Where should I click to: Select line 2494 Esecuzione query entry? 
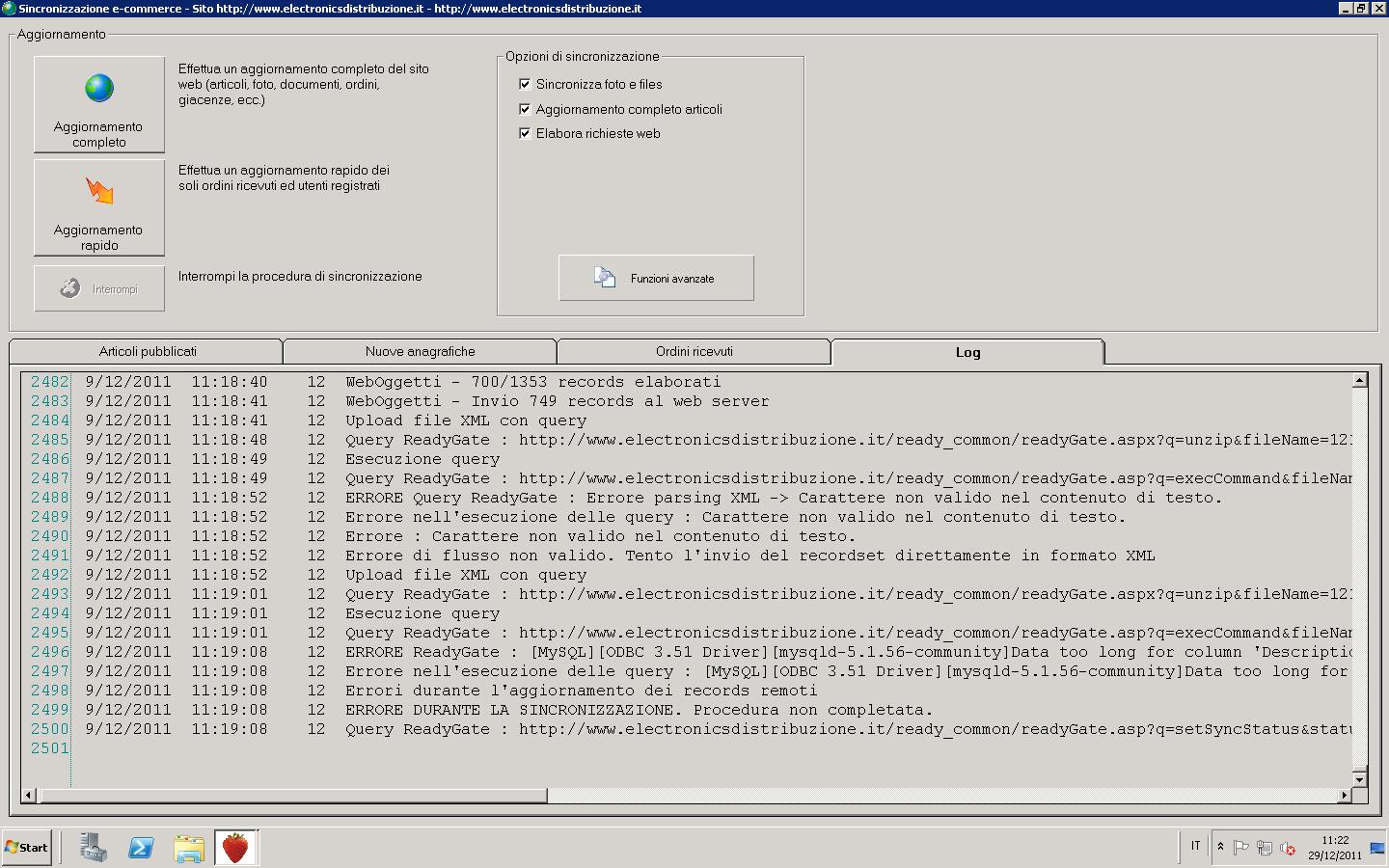pos(422,613)
